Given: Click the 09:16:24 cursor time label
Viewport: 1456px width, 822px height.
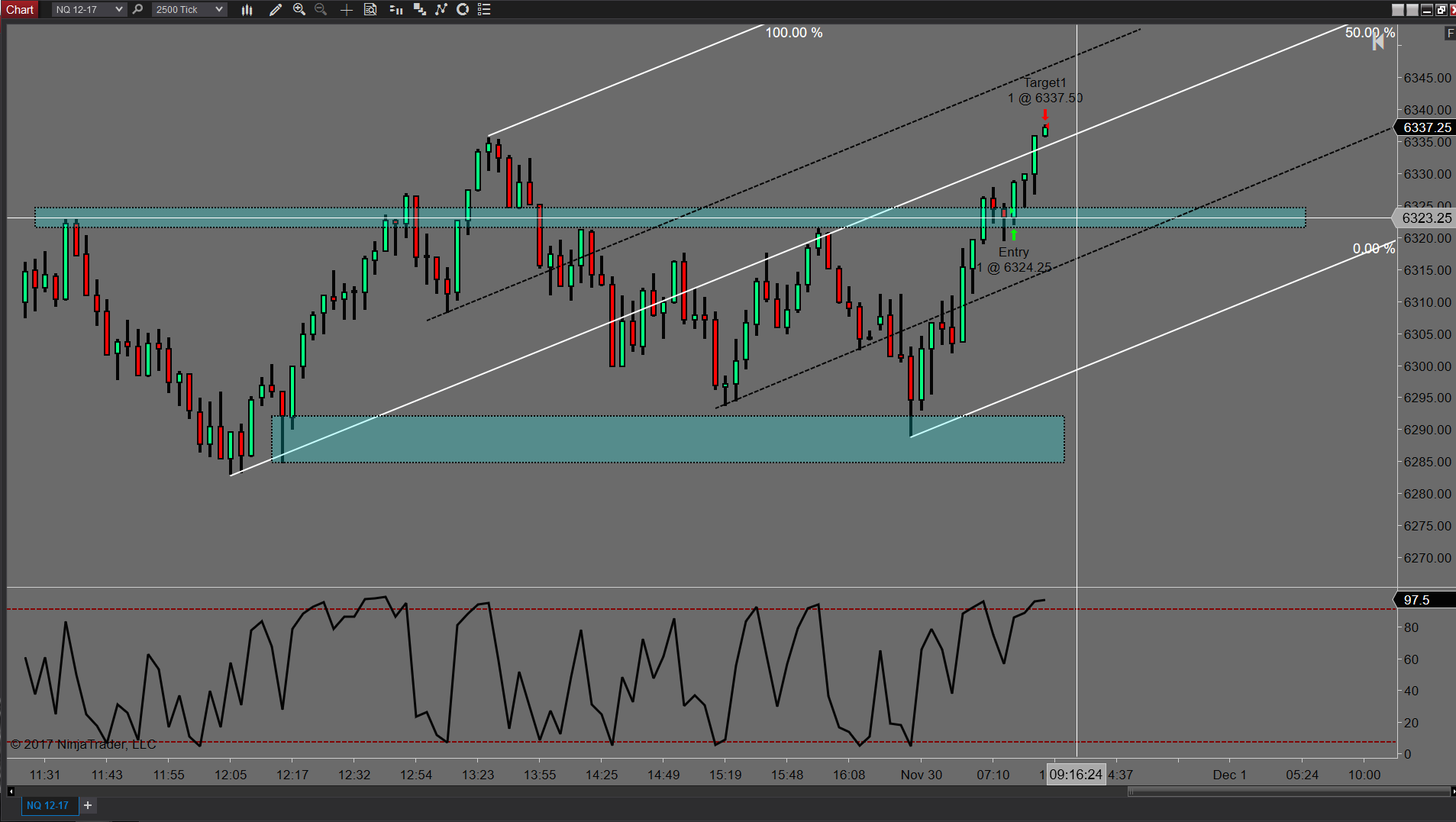Looking at the screenshot, I should (x=1076, y=775).
